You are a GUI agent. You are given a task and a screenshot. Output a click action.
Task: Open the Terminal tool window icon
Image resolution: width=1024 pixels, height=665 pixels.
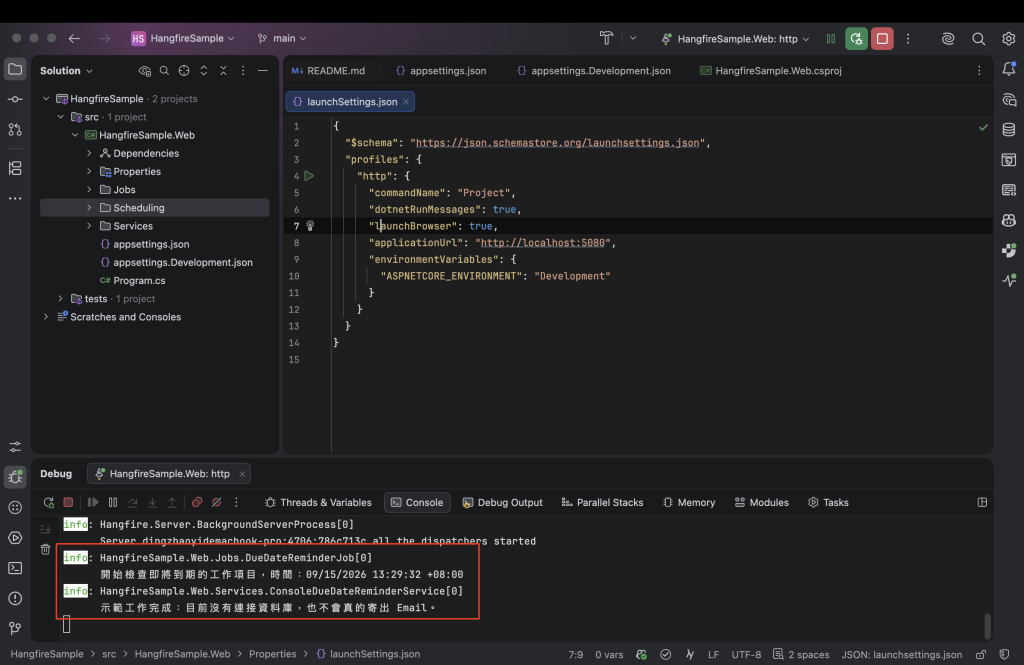[15, 568]
